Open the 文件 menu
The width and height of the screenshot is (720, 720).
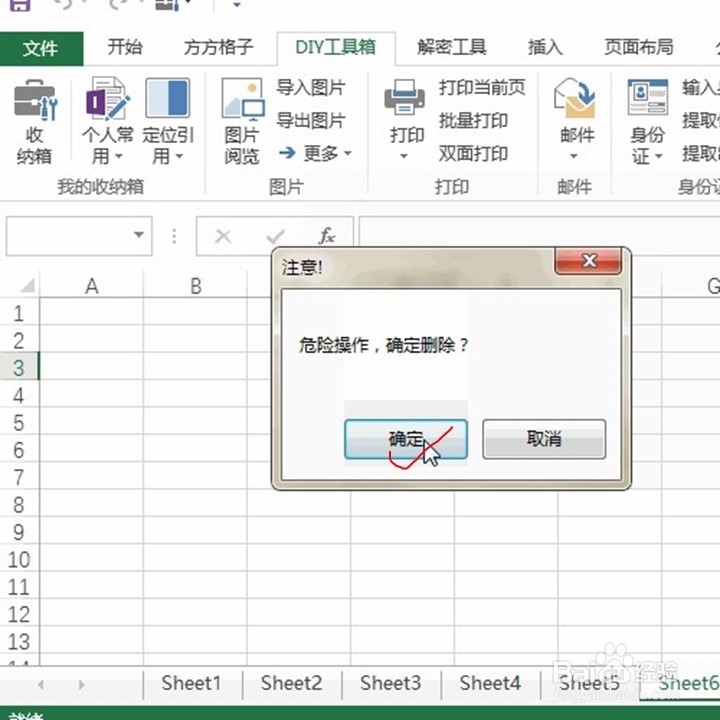(x=41, y=48)
